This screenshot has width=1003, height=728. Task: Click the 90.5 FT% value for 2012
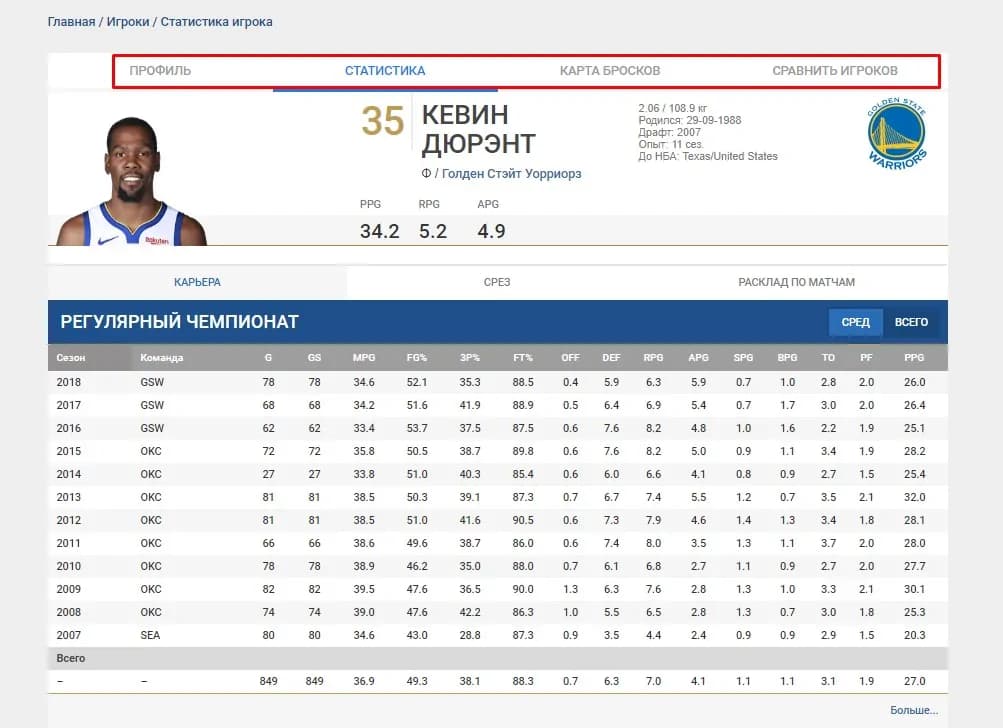pos(523,520)
